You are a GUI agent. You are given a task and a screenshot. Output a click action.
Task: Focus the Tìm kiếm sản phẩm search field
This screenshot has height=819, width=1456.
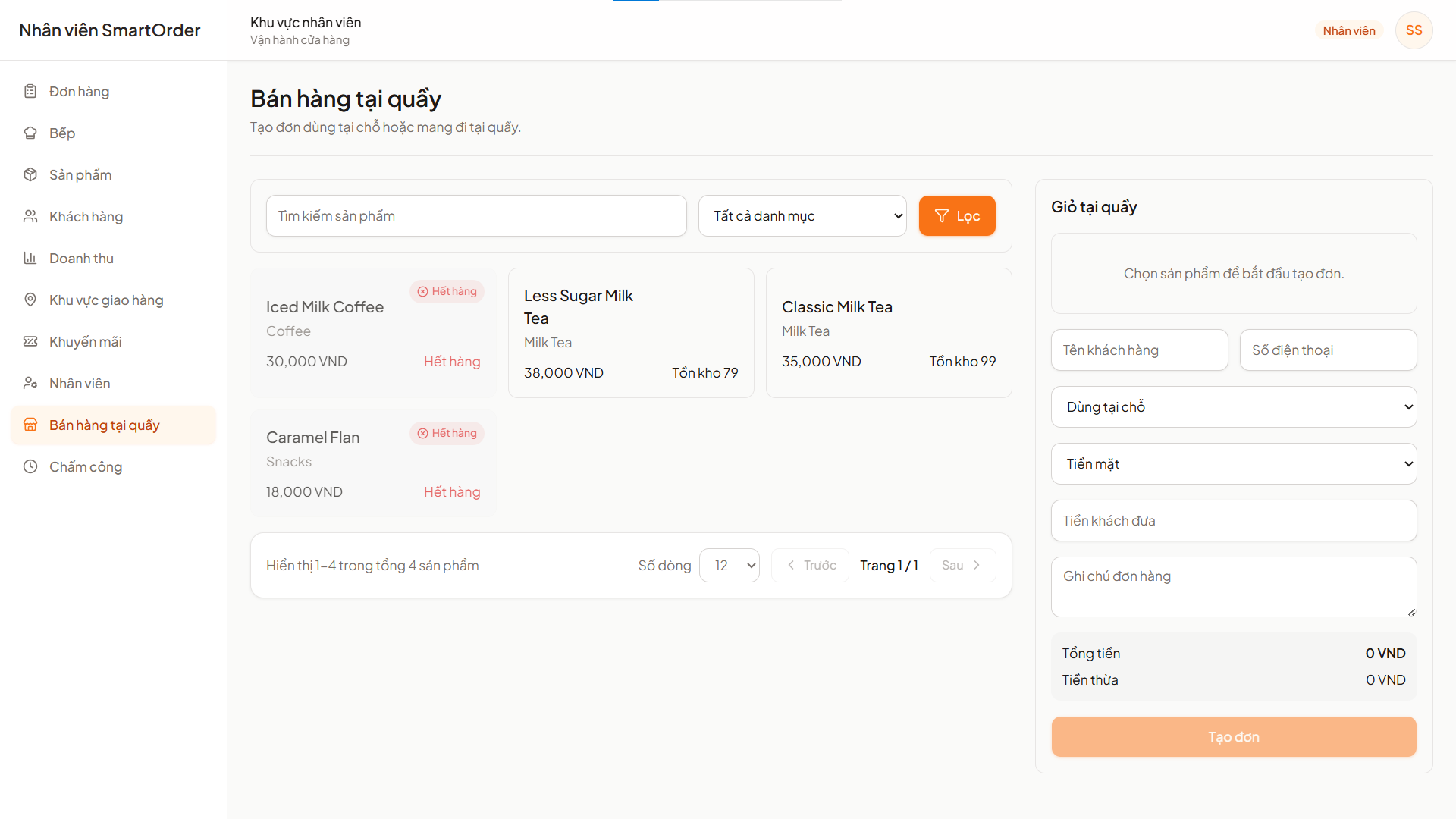pyautogui.click(x=476, y=216)
